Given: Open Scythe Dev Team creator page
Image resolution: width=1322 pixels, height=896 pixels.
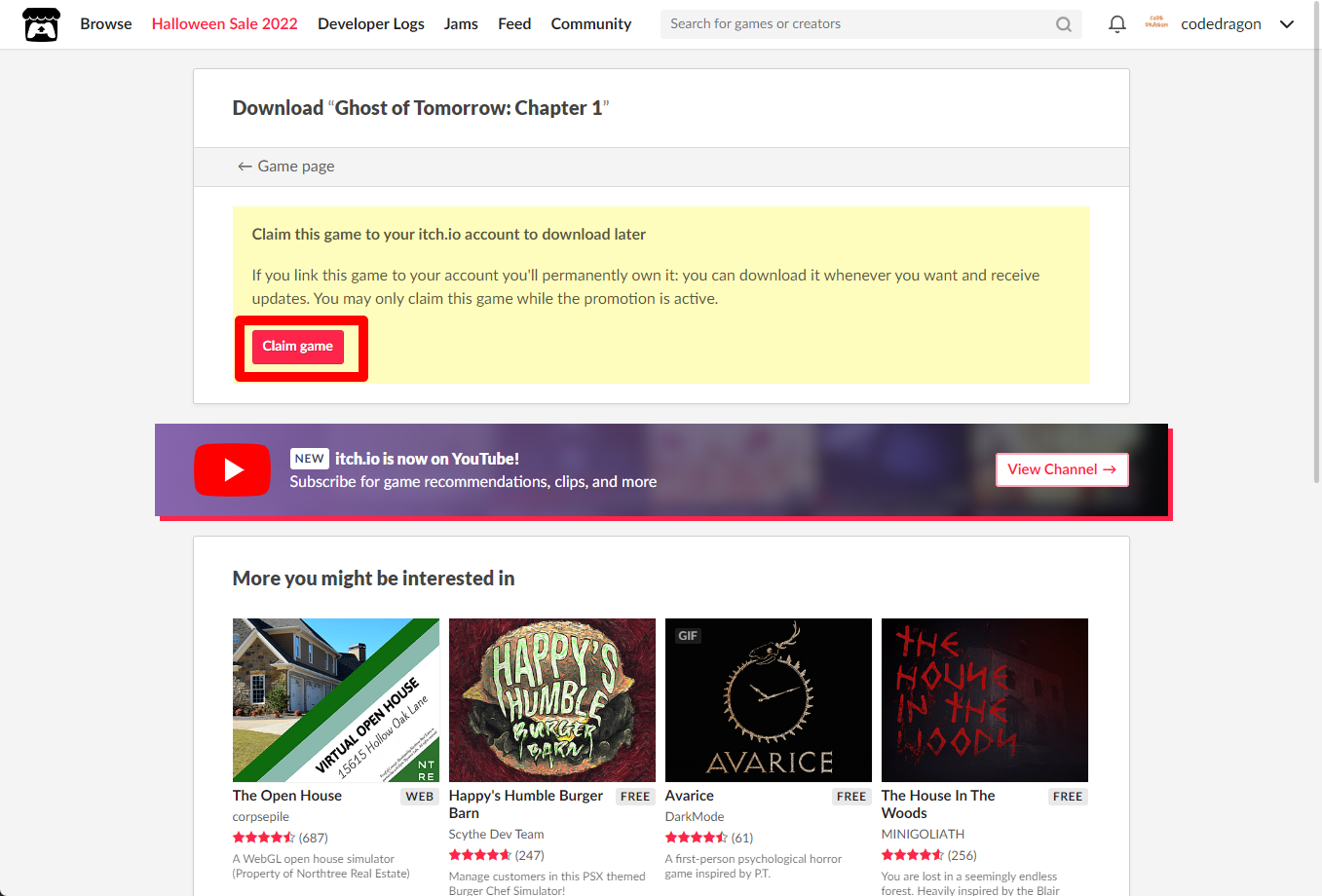Looking at the screenshot, I should coord(497,835).
